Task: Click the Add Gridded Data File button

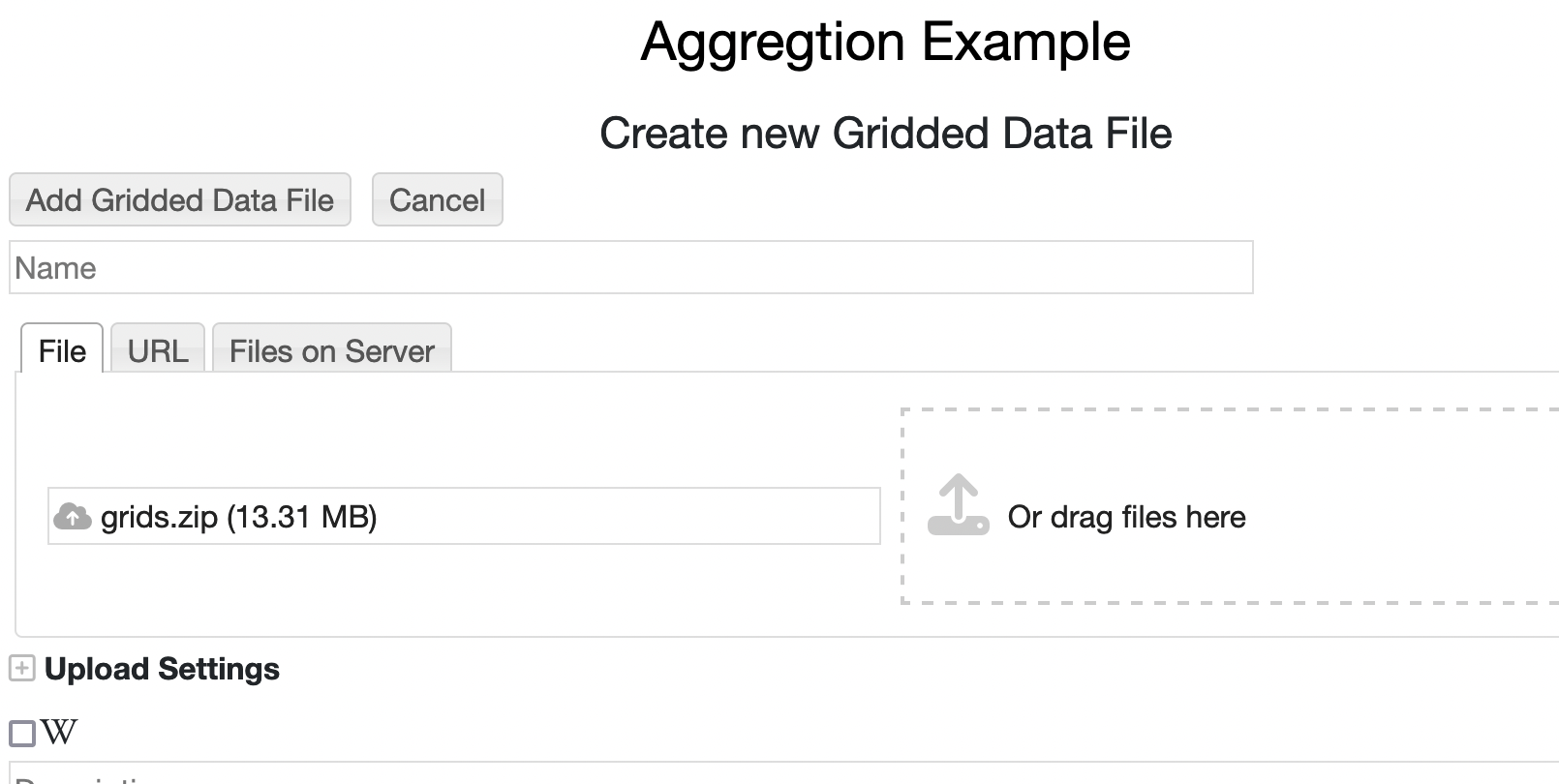Action: click(x=180, y=200)
